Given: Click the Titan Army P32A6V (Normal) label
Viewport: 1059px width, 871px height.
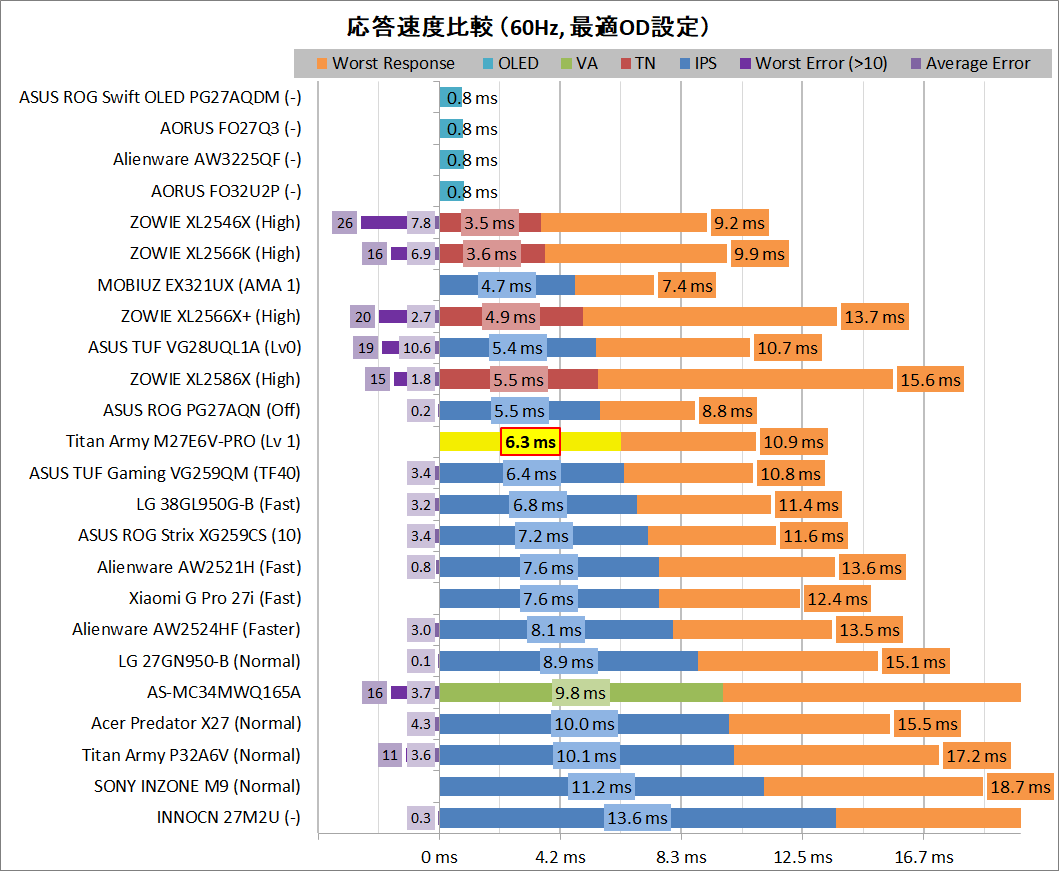Looking at the screenshot, I should pyautogui.click(x=191, y=755).
